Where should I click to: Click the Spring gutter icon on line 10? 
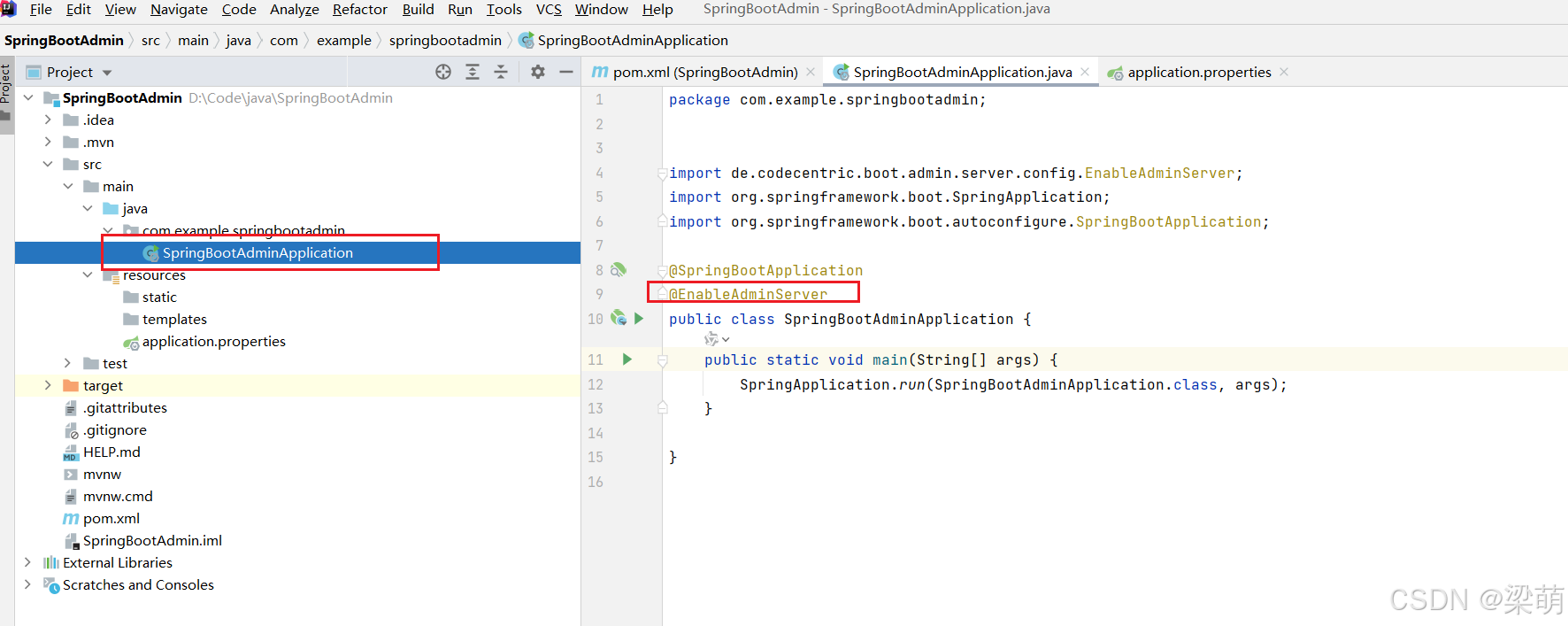pos(619,318)
